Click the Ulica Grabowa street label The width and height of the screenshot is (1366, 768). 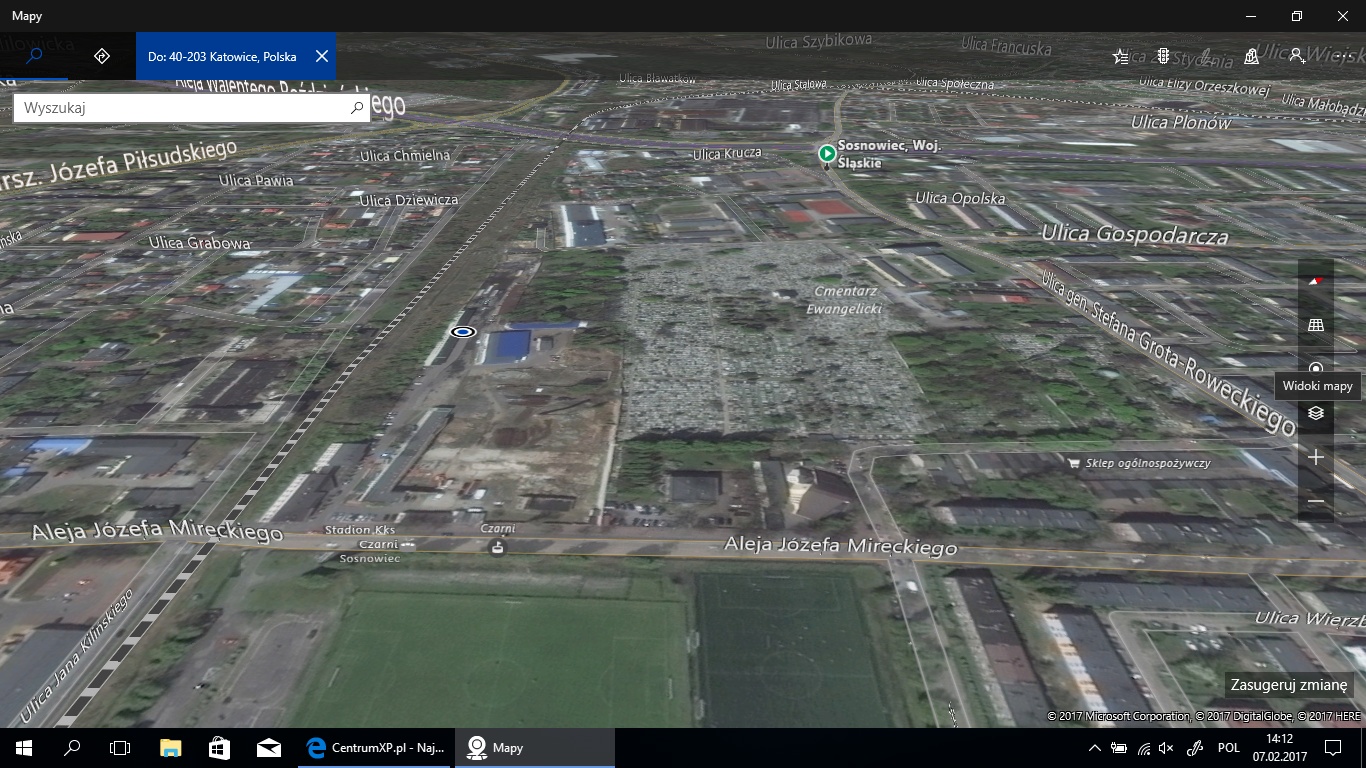pos(200,243)
